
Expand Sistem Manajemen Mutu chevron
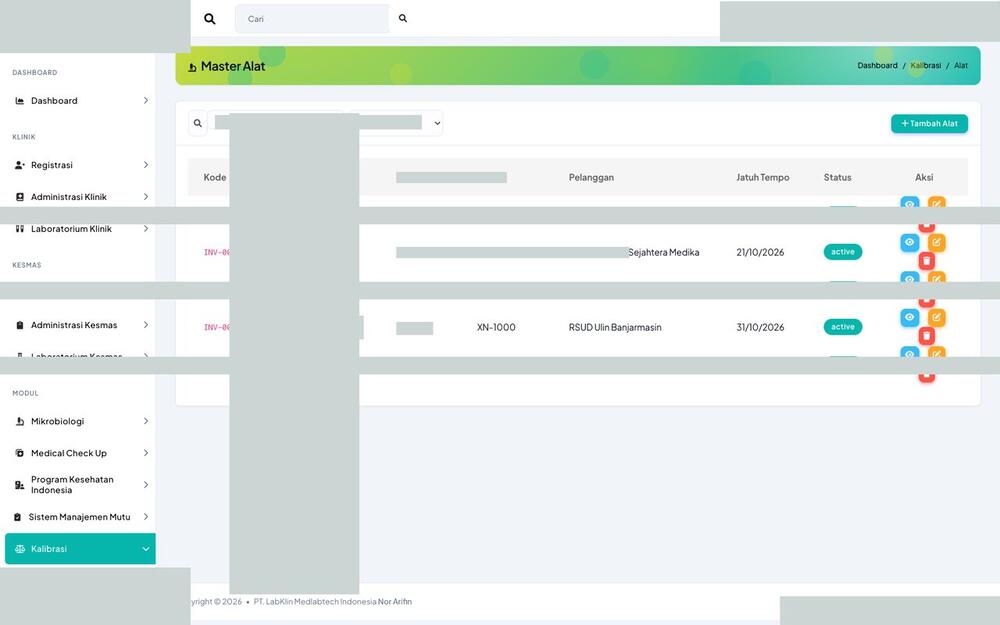(x=145, y=517)
